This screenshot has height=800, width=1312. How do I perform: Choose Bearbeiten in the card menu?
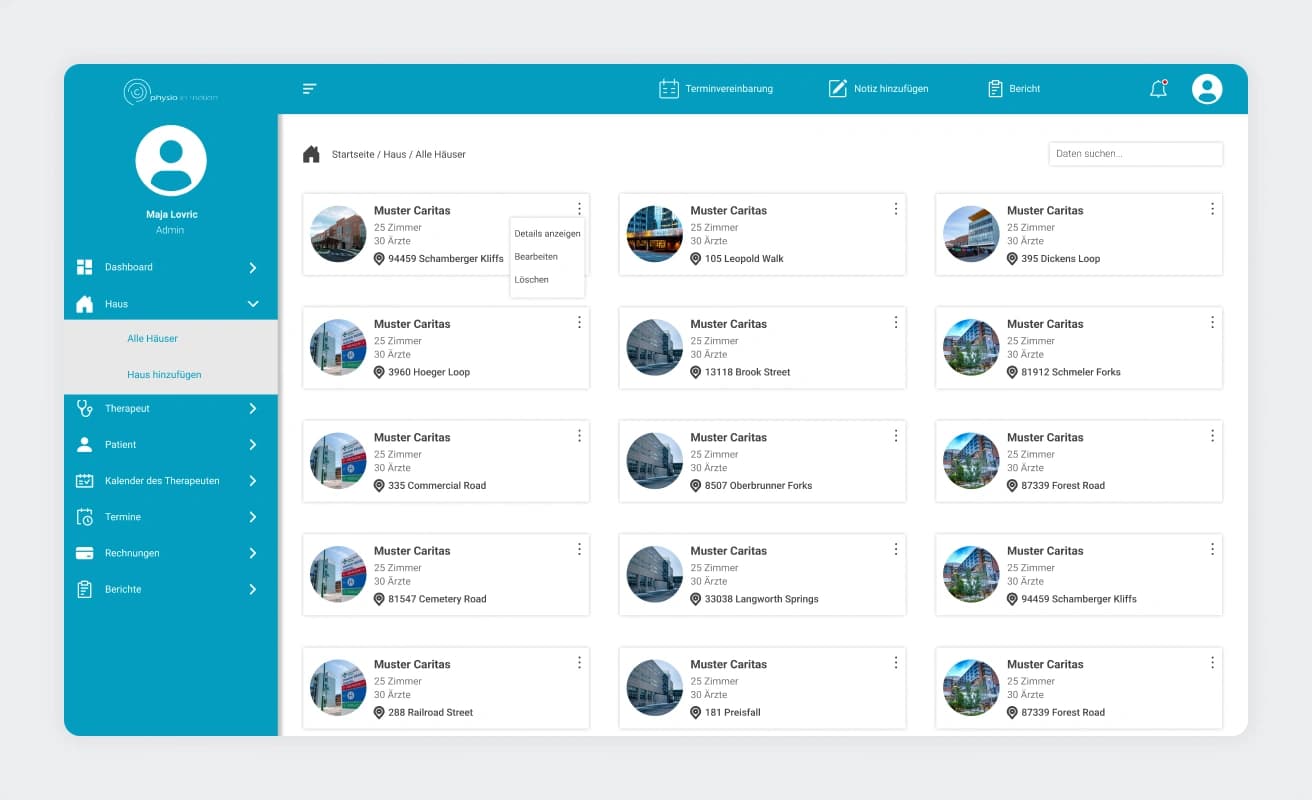pyautogui.click(x=536, y=257)
